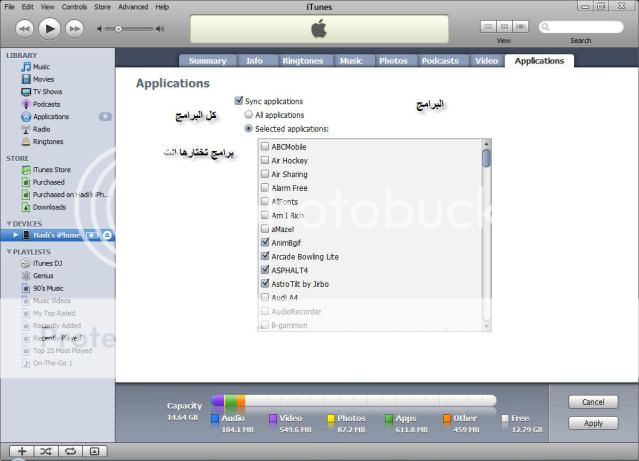Switch to the Info tab
Screen dimensions: 639x461
coord(254,61)
